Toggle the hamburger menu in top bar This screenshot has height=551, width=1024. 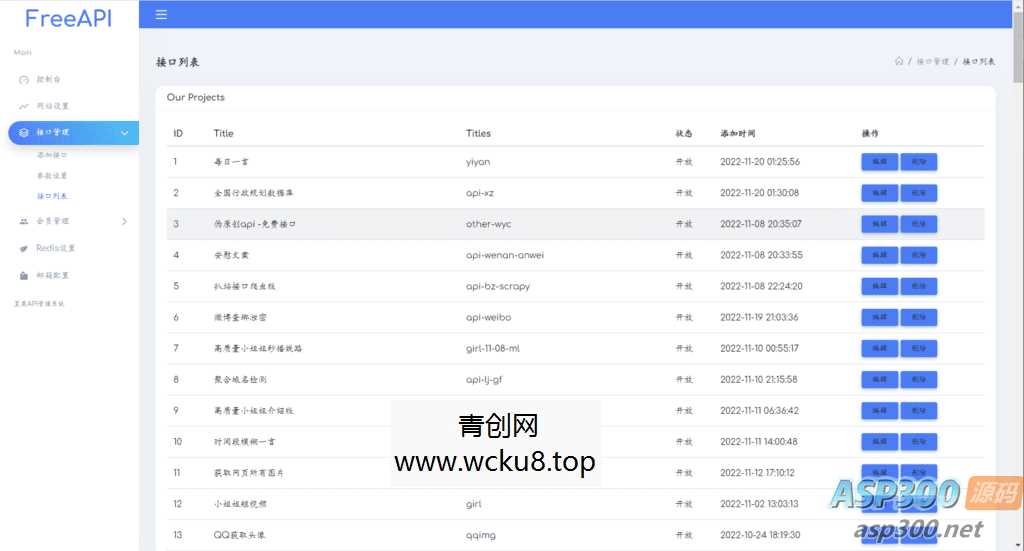click(161, 14)
